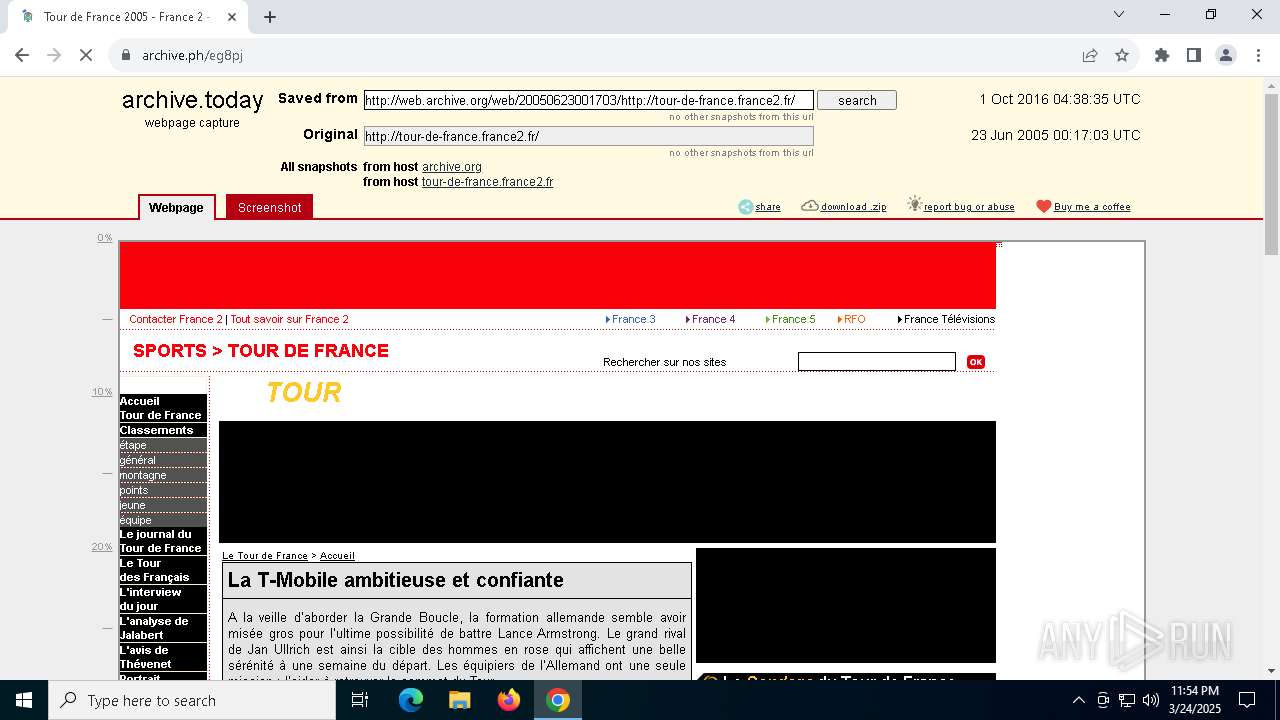This screenshot has height=720, width=1280.
Task: Open the tour-de-france.france2.fr host link
Action: 487,182
